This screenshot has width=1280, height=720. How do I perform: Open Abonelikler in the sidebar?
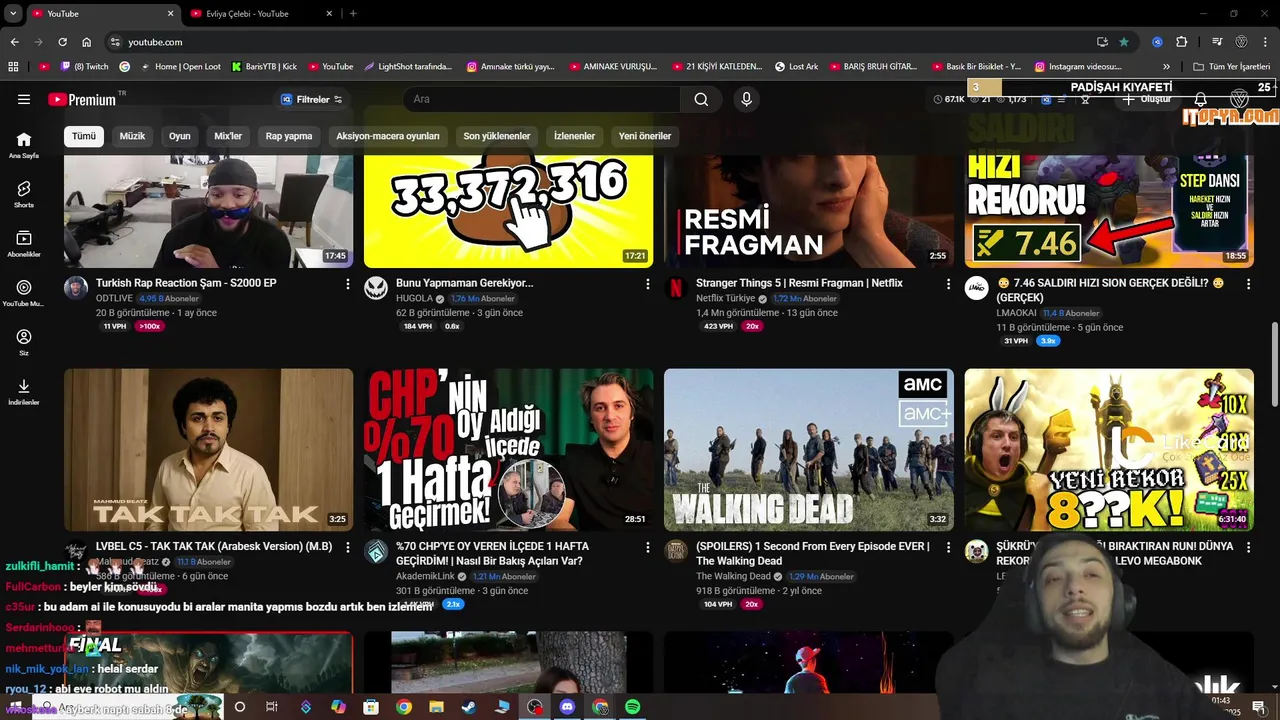point(24,244)
